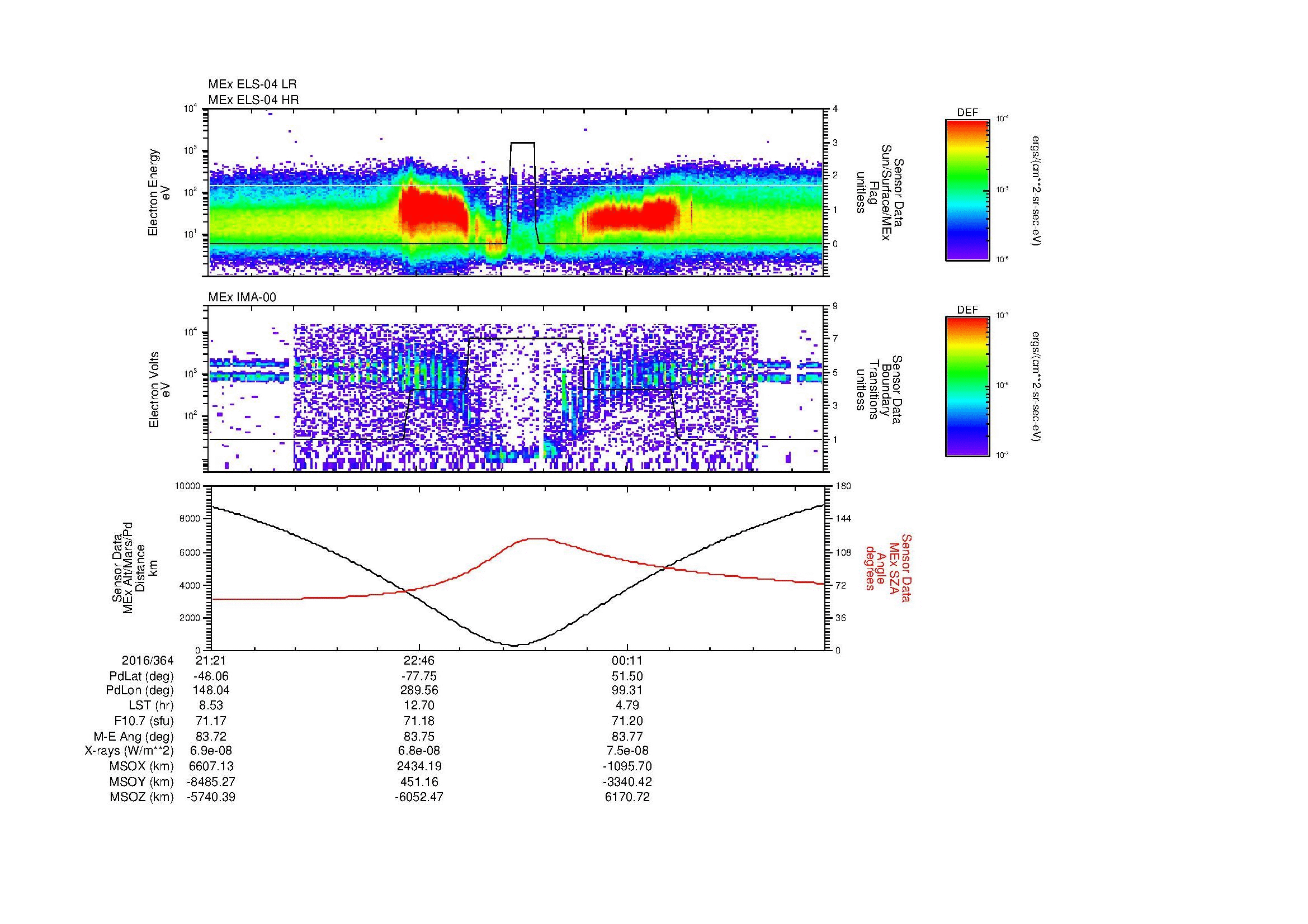
Task: Click the MEx ELS-04 HR title
Action: 253,100
